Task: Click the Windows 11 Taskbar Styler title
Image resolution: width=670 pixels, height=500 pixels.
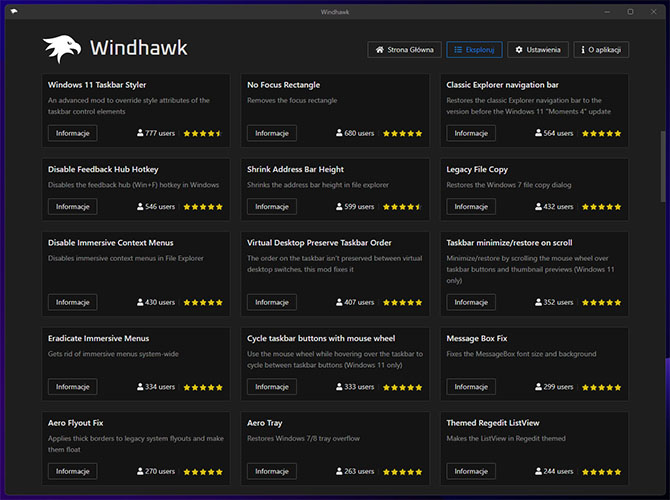Action: coord(97,85)
